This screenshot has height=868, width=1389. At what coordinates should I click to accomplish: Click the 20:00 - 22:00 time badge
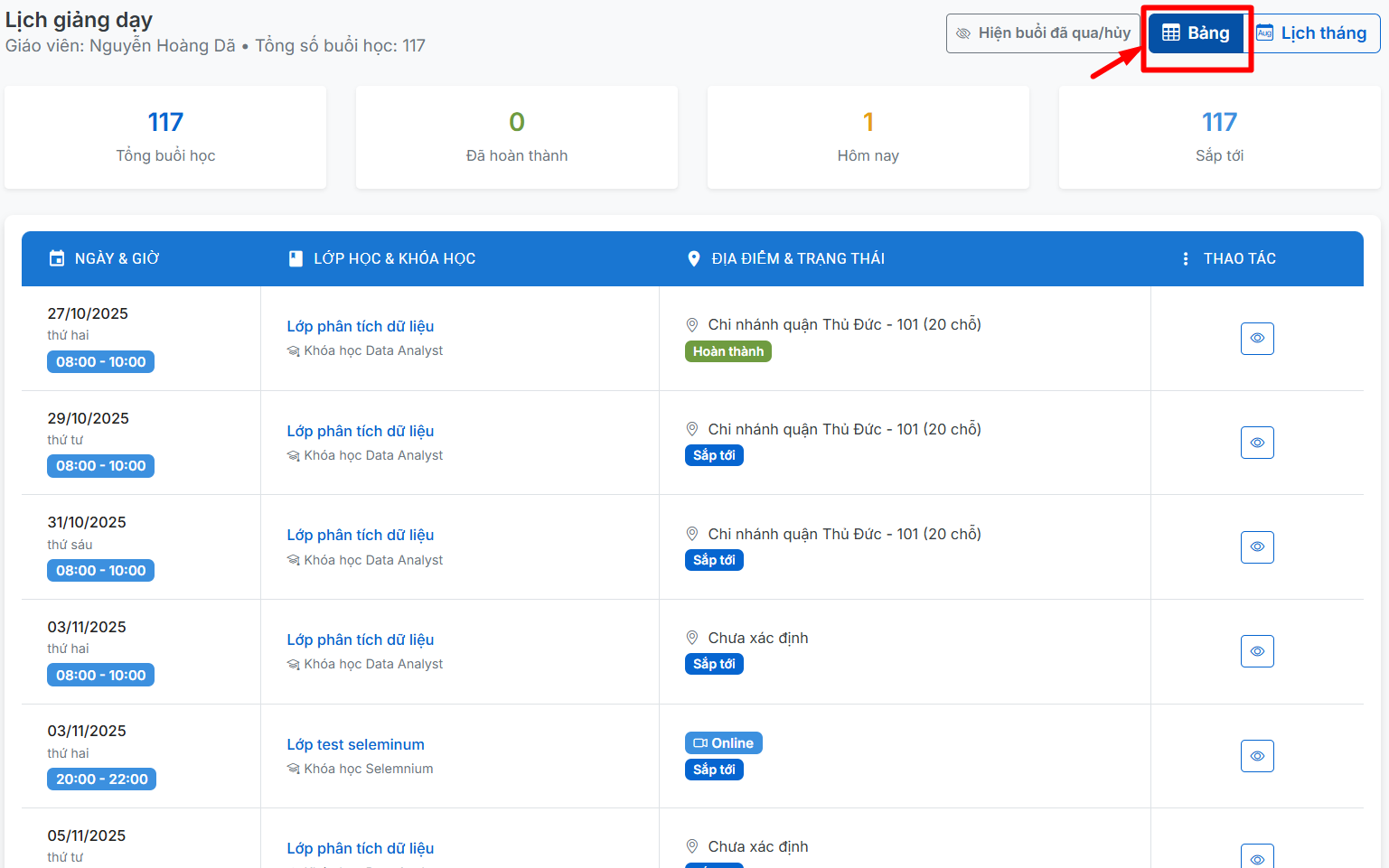tap(101, 779)
